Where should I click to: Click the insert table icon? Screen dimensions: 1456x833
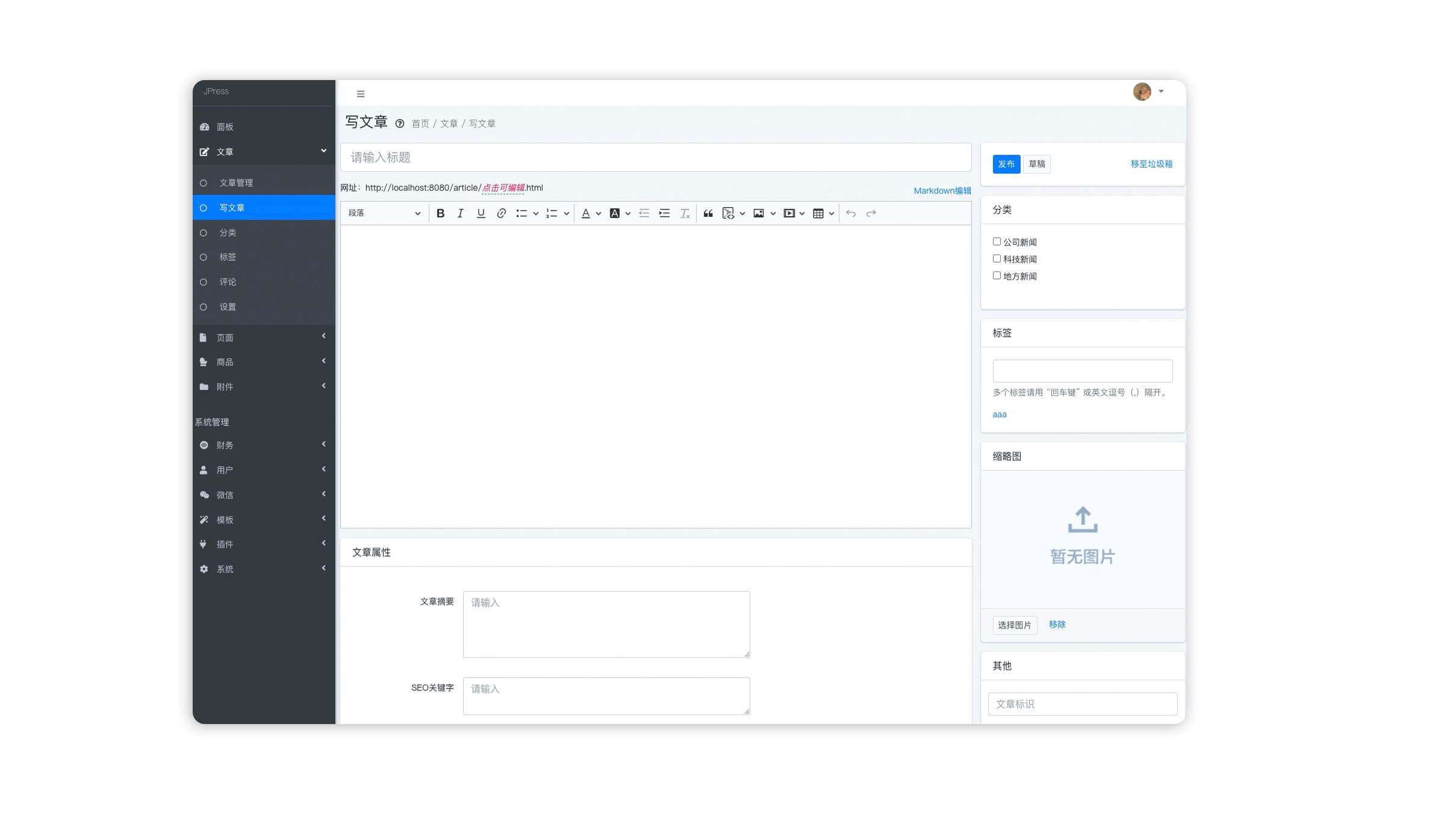tap(818, 213)
